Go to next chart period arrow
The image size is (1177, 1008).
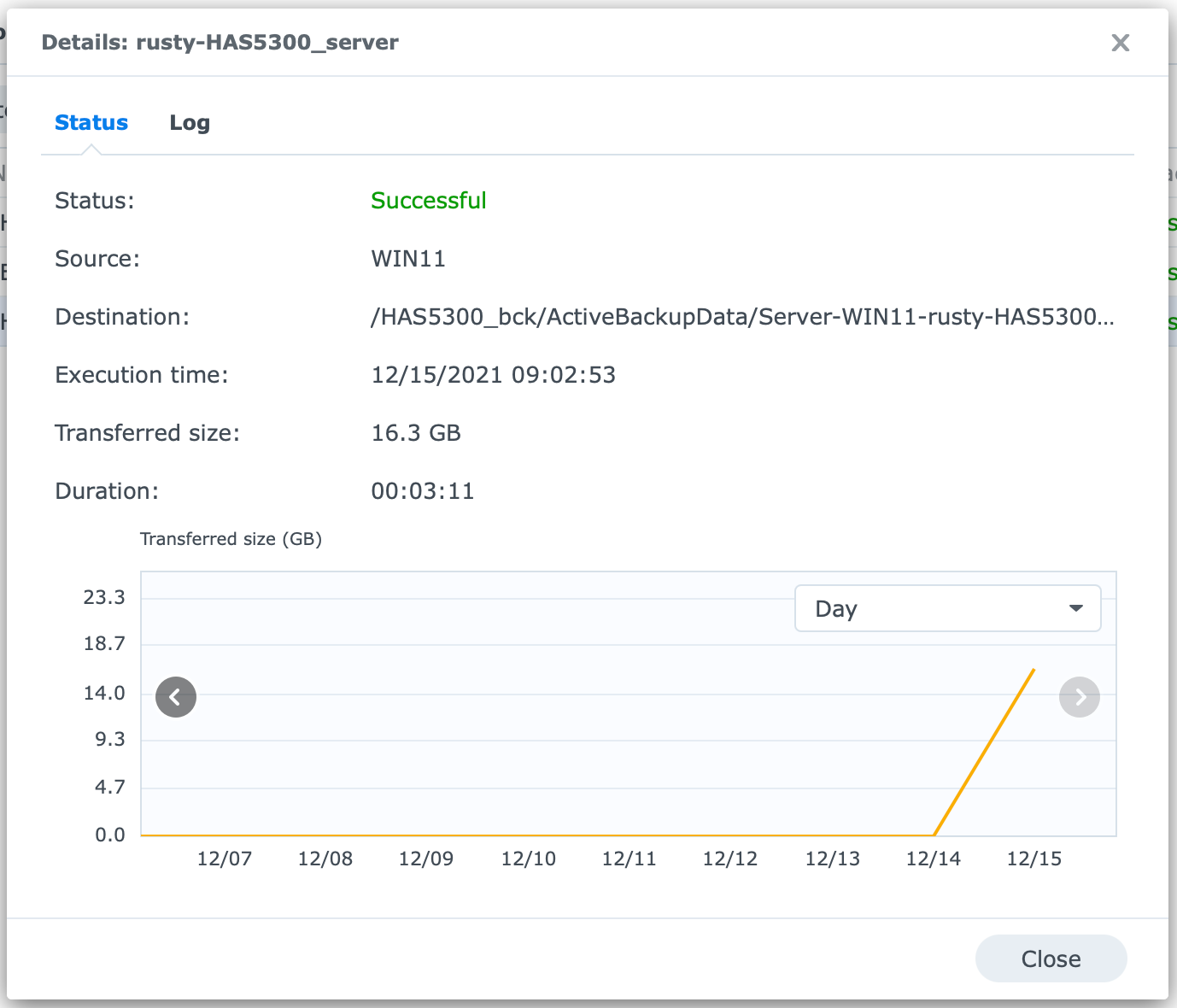[x=1080, y=697]
